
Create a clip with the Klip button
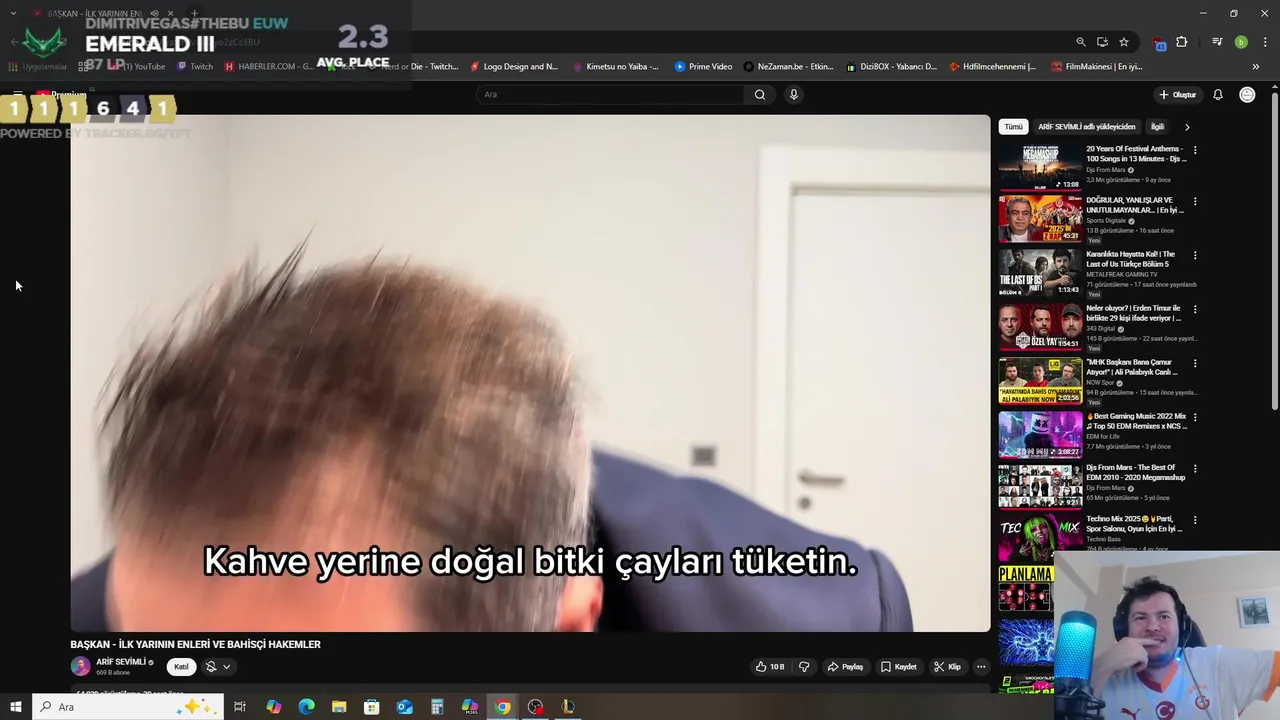(947, 667)
